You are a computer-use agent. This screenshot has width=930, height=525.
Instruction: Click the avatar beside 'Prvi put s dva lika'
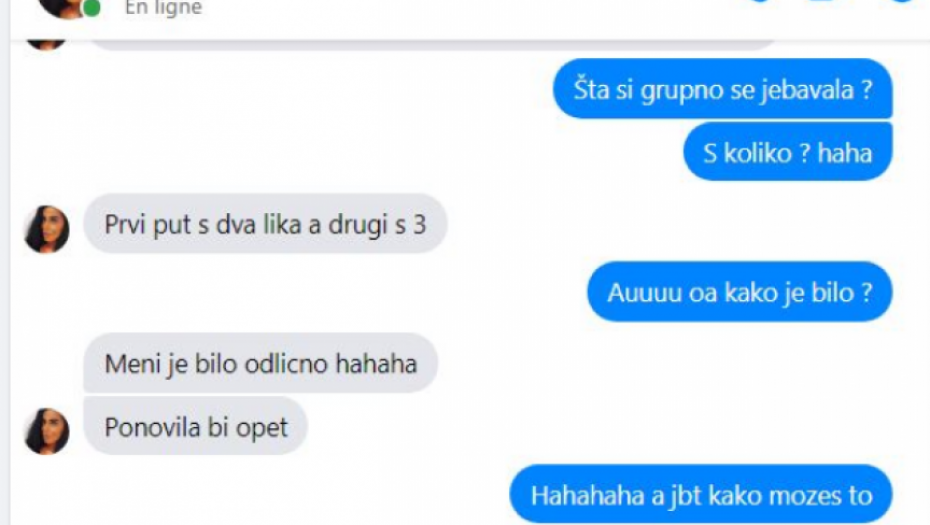pos(47,230)
